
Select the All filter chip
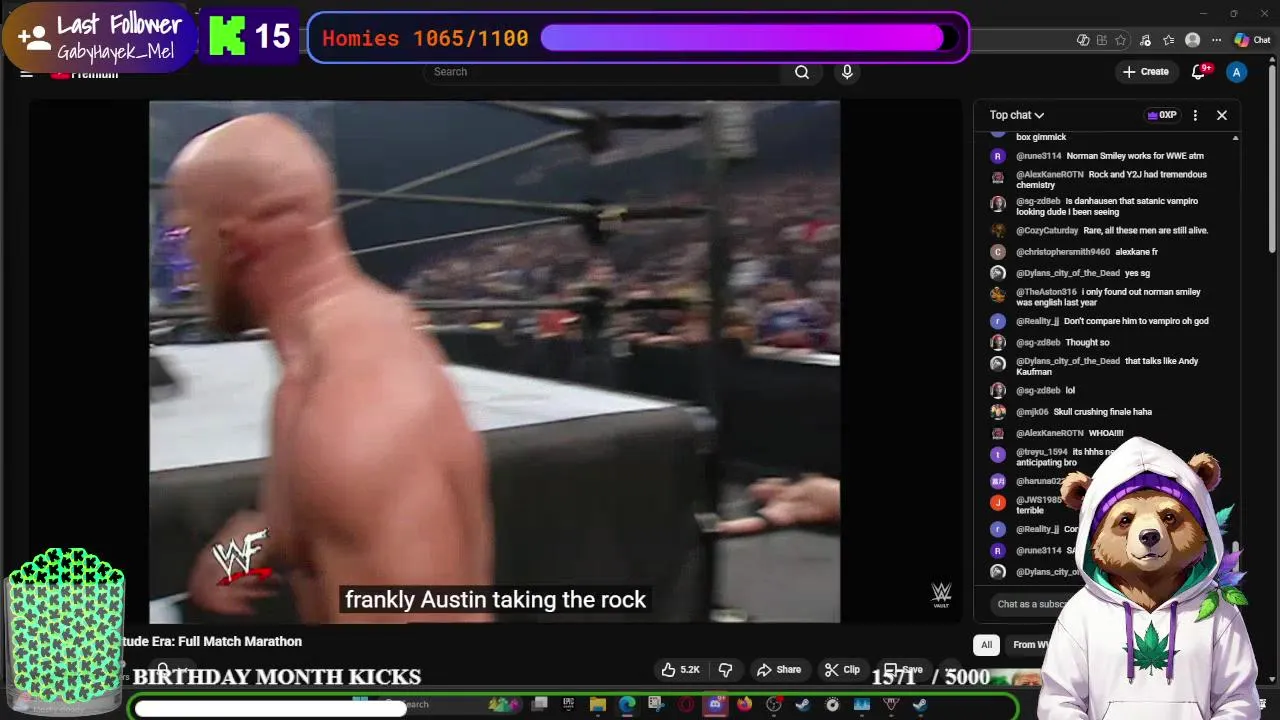[987, 645]
